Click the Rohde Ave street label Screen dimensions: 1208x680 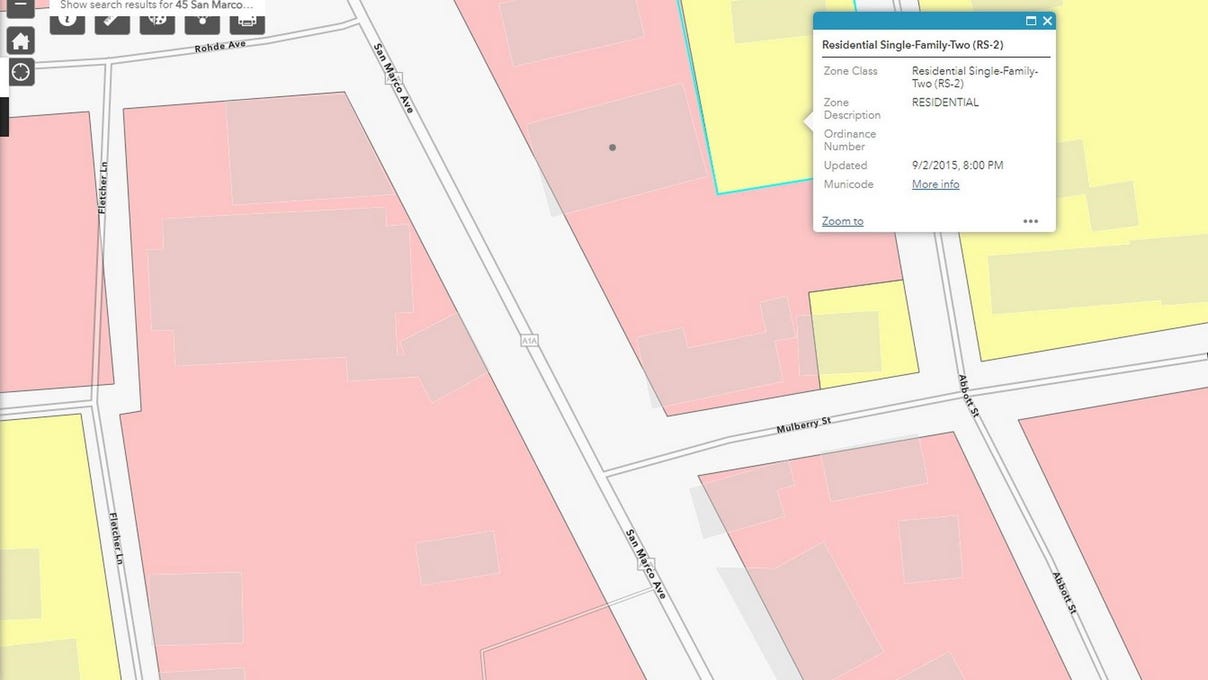pyautogui.click(x=220, y=47)
